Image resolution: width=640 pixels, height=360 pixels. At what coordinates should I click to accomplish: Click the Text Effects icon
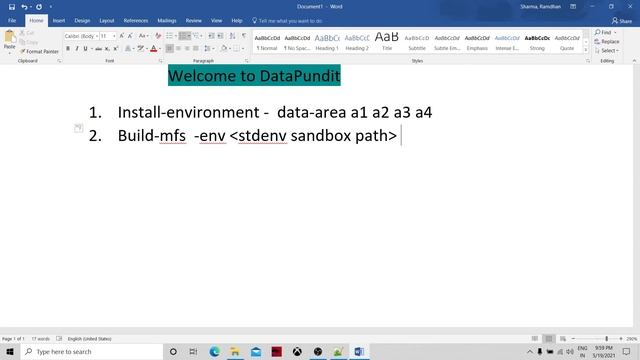128,49
